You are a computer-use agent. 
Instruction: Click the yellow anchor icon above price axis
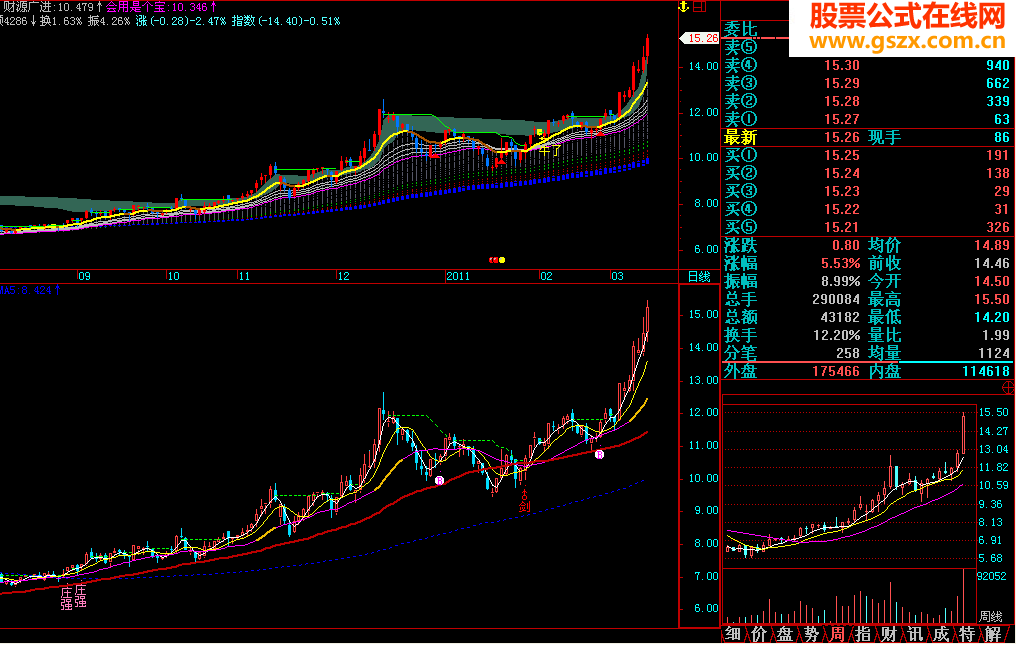683,7
